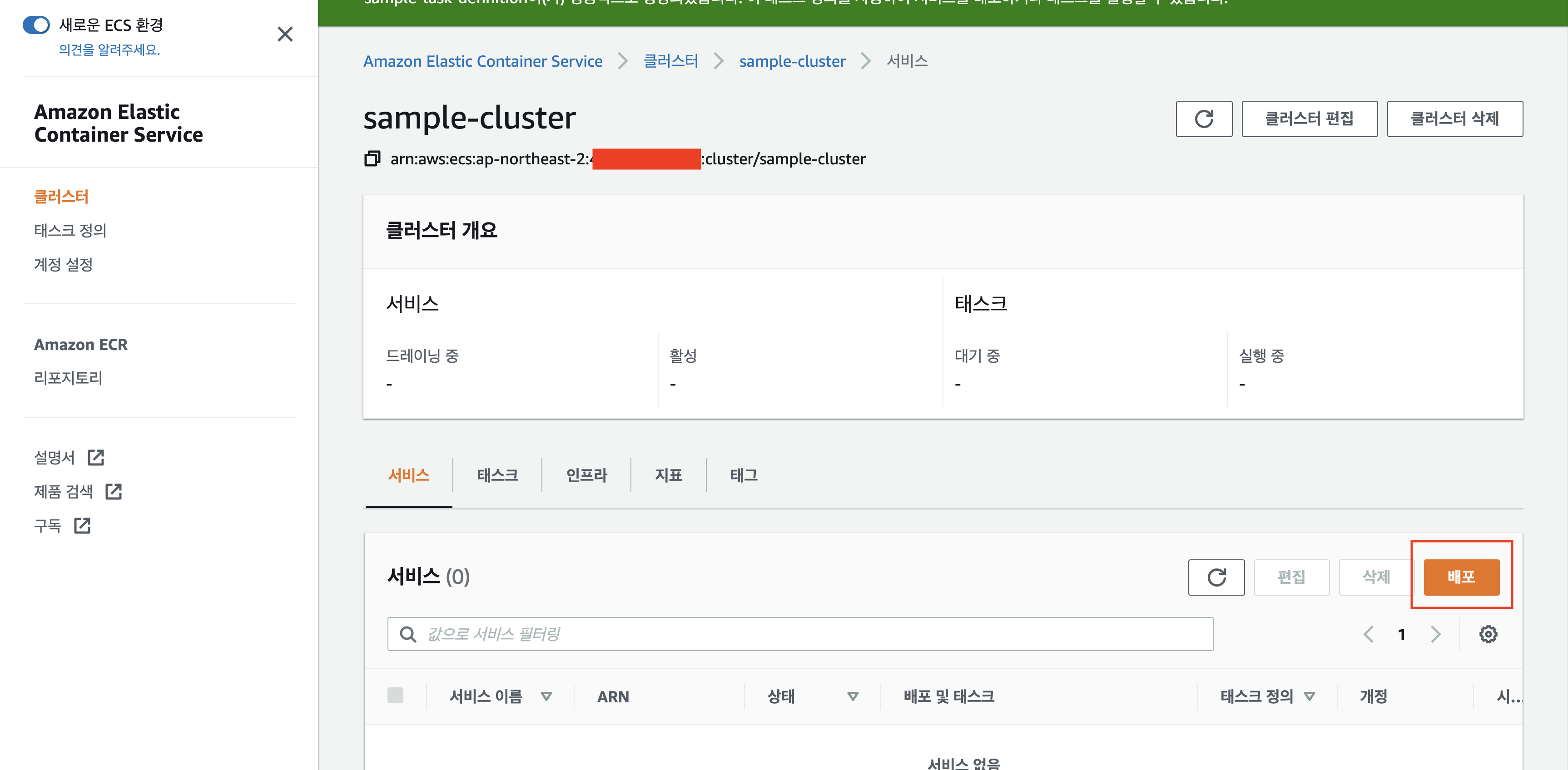
Task: Click the 클러스터 개요 heading
Action: 442,231
